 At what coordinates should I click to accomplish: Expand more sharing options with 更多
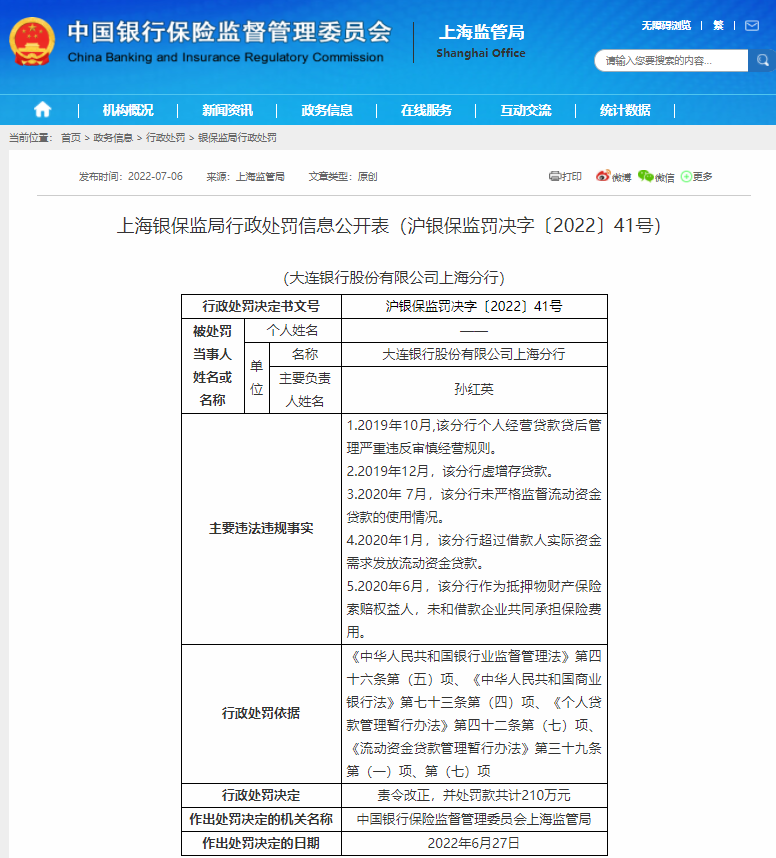pyautogui.click(x=697, y=177)
